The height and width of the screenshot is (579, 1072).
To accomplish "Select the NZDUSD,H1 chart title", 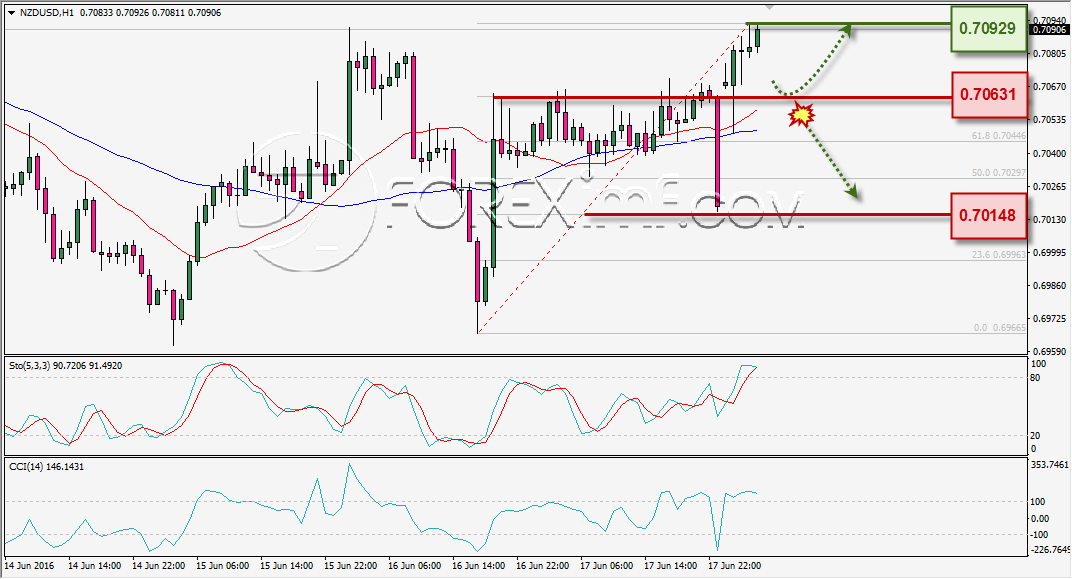I will 47,13.
